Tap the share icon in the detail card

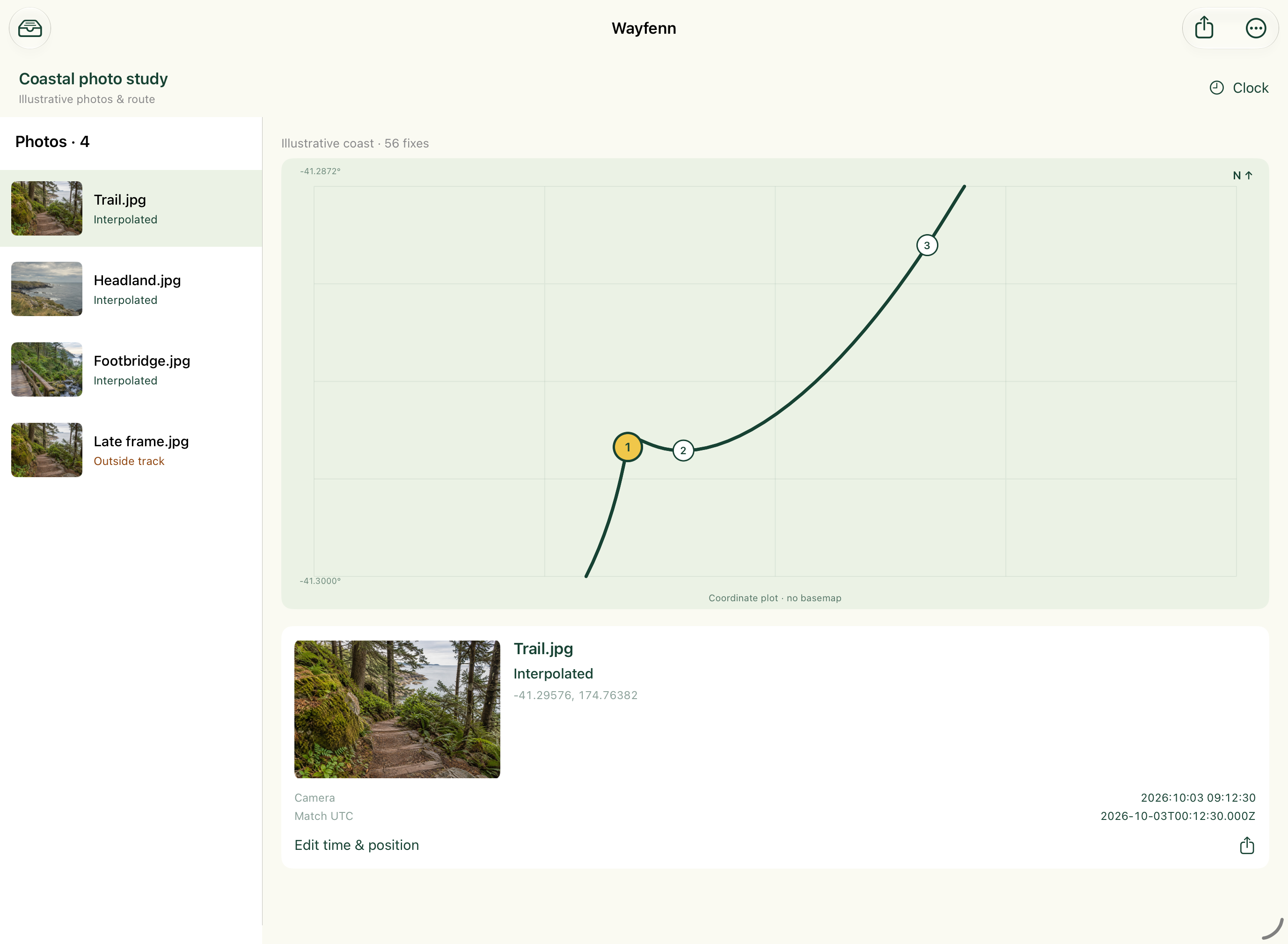click(x=1247, y=845)
